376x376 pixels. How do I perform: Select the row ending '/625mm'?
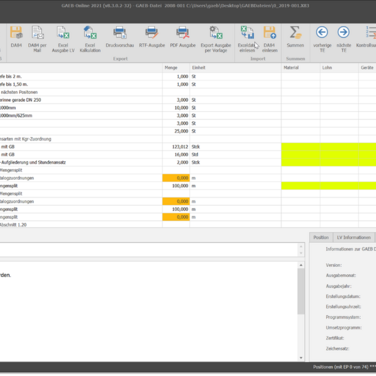[188, 116]
